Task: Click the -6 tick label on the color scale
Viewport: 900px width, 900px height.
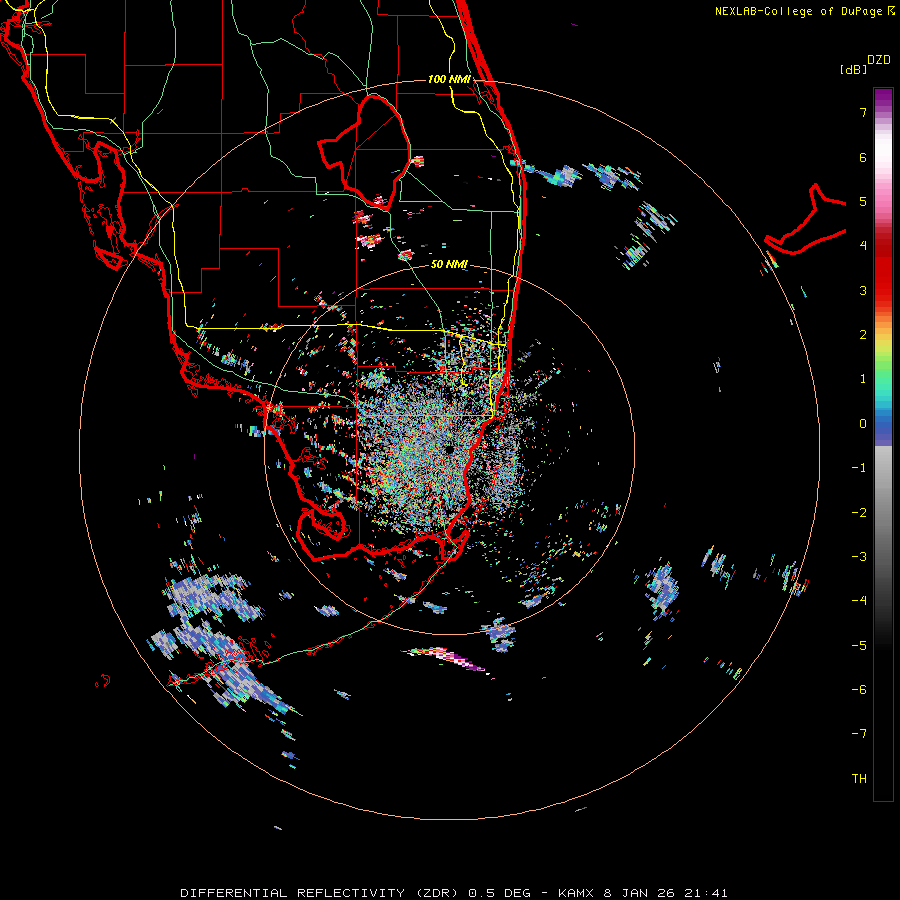Action: click(x=859, y=690)
